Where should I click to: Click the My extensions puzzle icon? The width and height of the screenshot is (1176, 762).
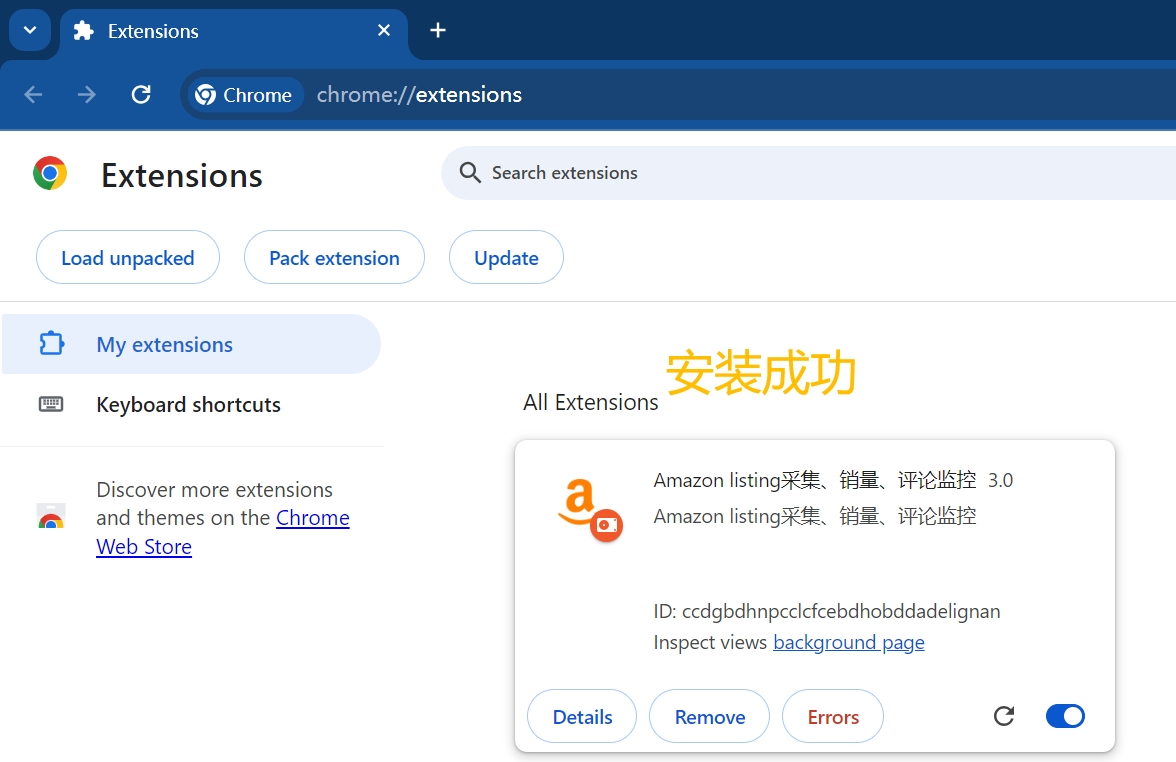(x=51, y=344)
